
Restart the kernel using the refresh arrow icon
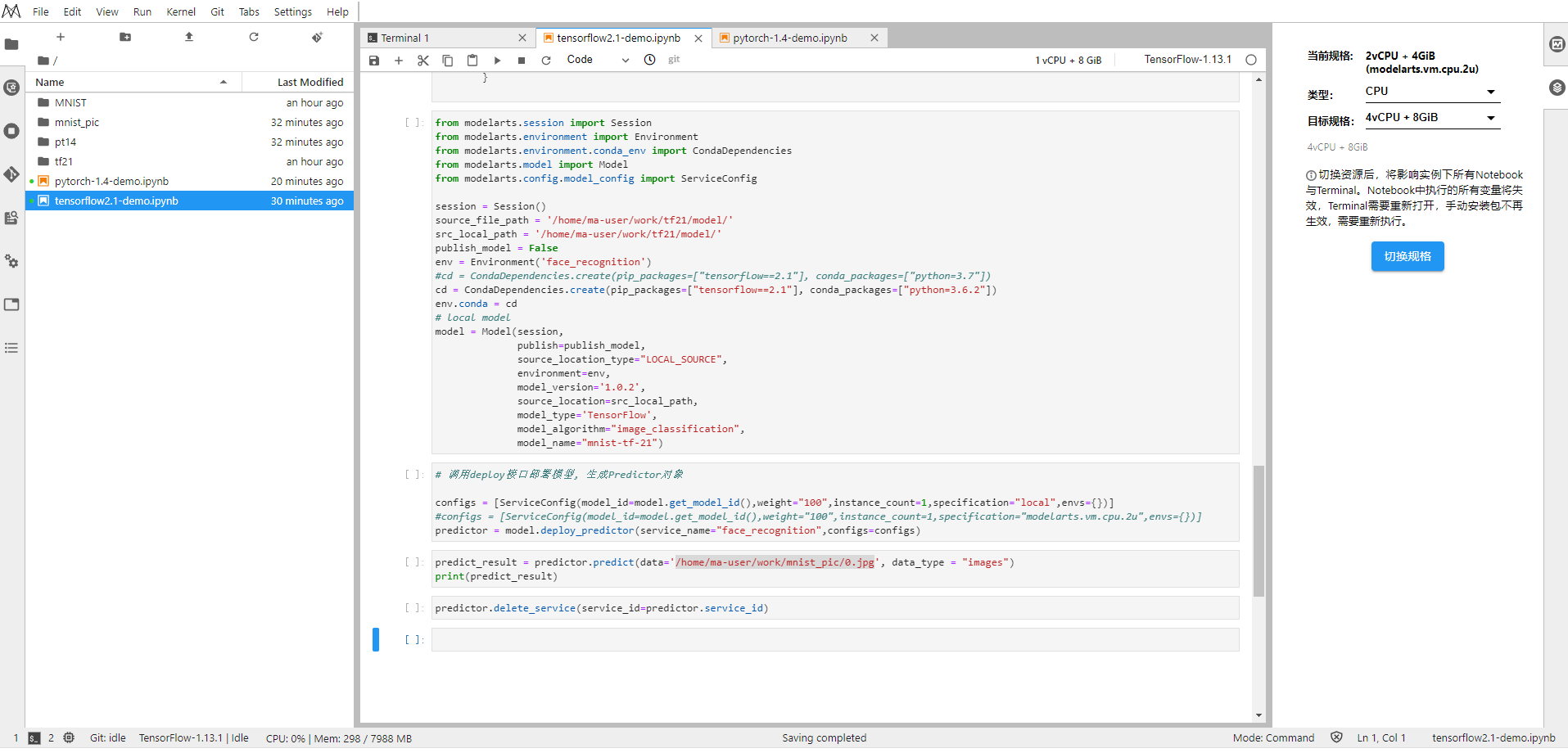coord(546,60)
